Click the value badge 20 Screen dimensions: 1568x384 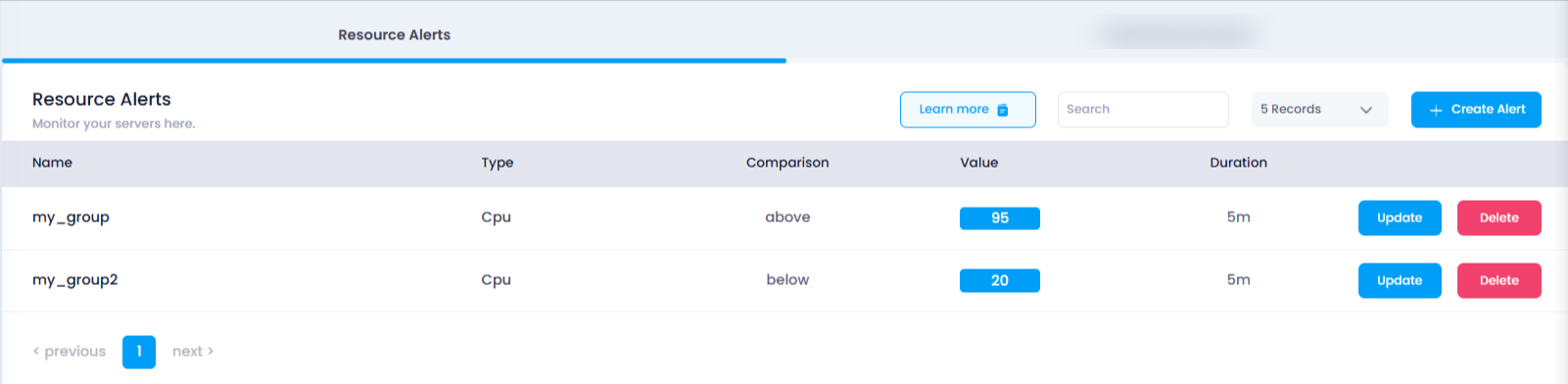click(x=999, y=280)
